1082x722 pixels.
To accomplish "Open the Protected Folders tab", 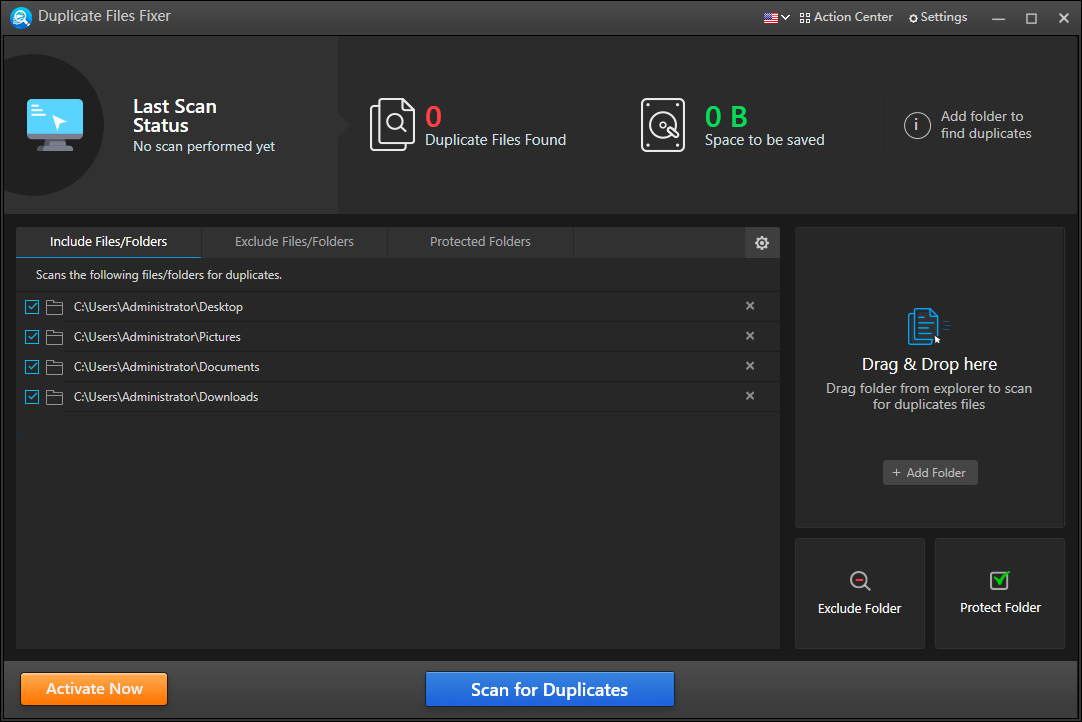I will 479,241.
